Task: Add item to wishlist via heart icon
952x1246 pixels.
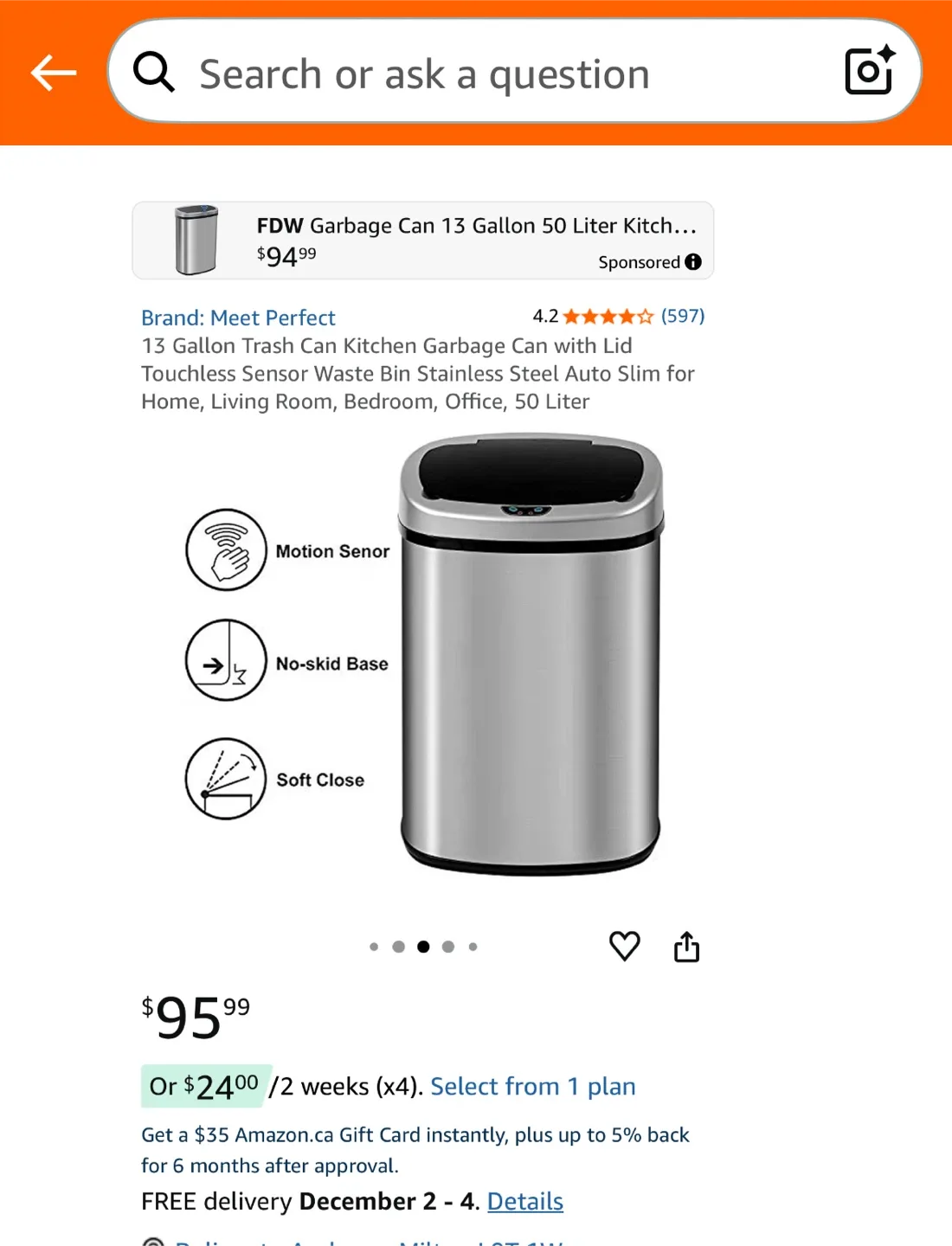Action: pyautogui.click(x=625, y=946)
